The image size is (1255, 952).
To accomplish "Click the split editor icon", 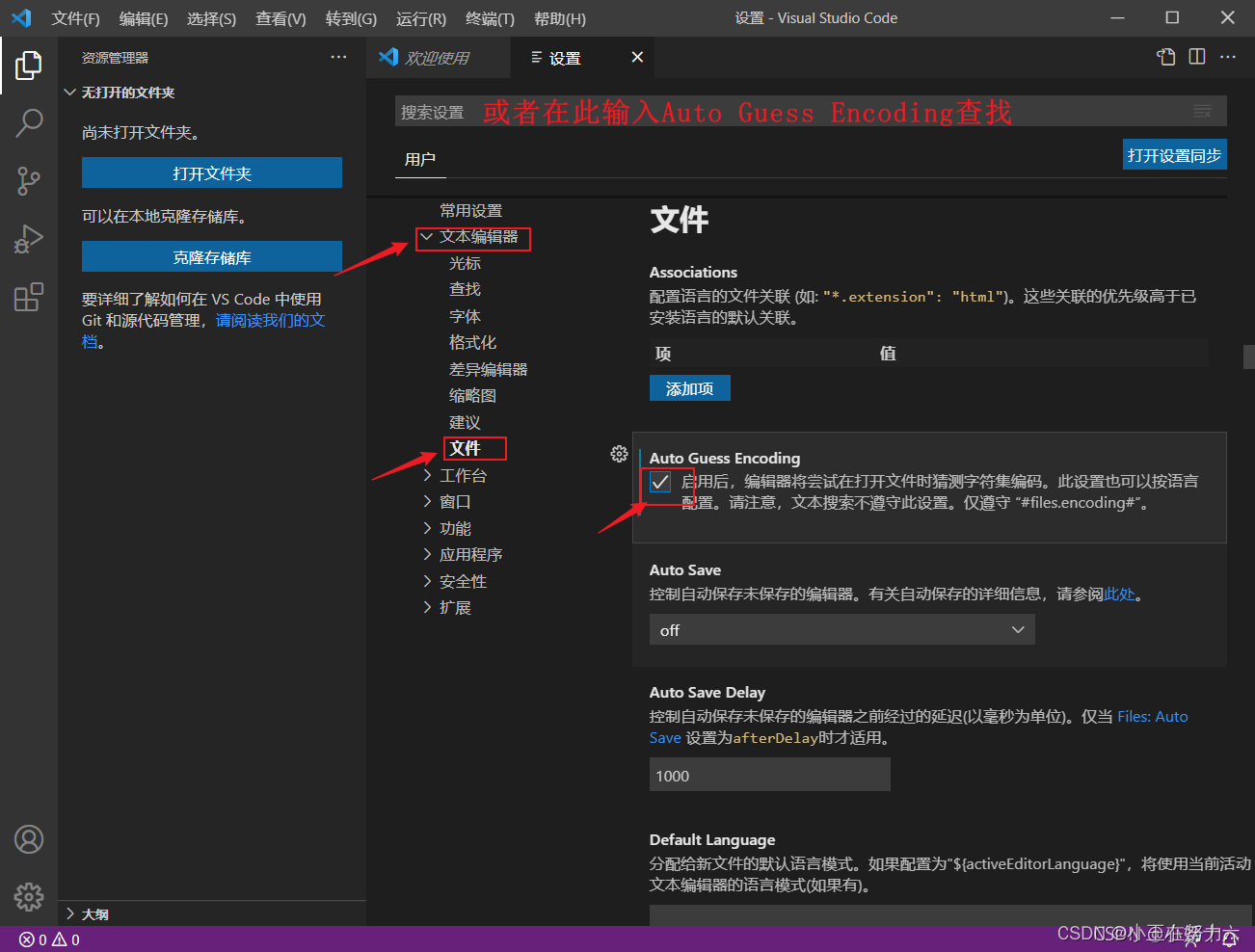I will click(1197, 57).
